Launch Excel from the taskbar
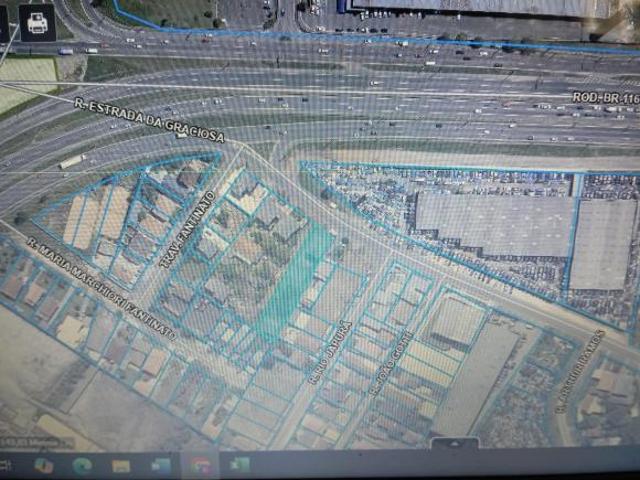 click(x=239, y=465)
